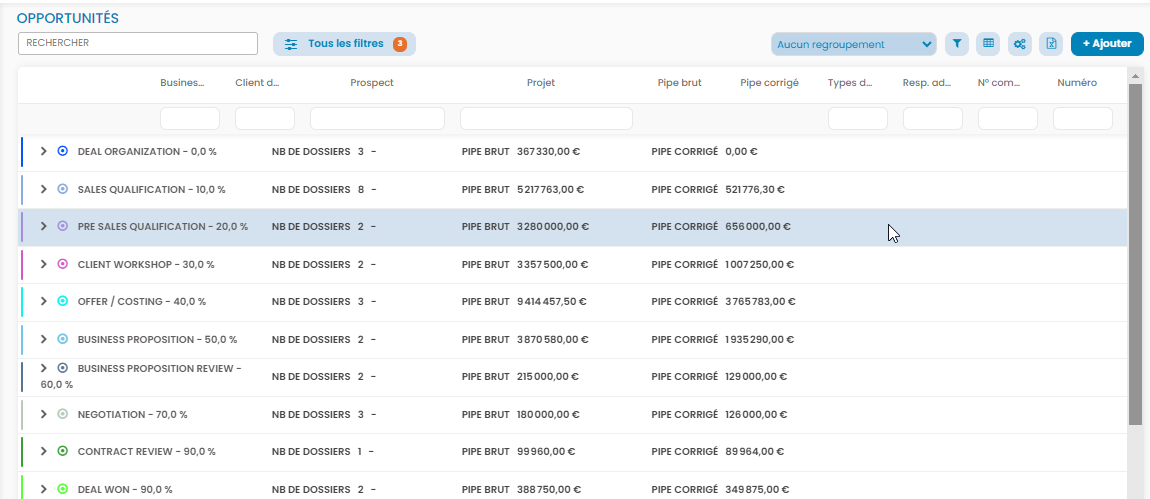
Task: Click the Deal Organization stage circle icon
Action: [x=63, y=151]
